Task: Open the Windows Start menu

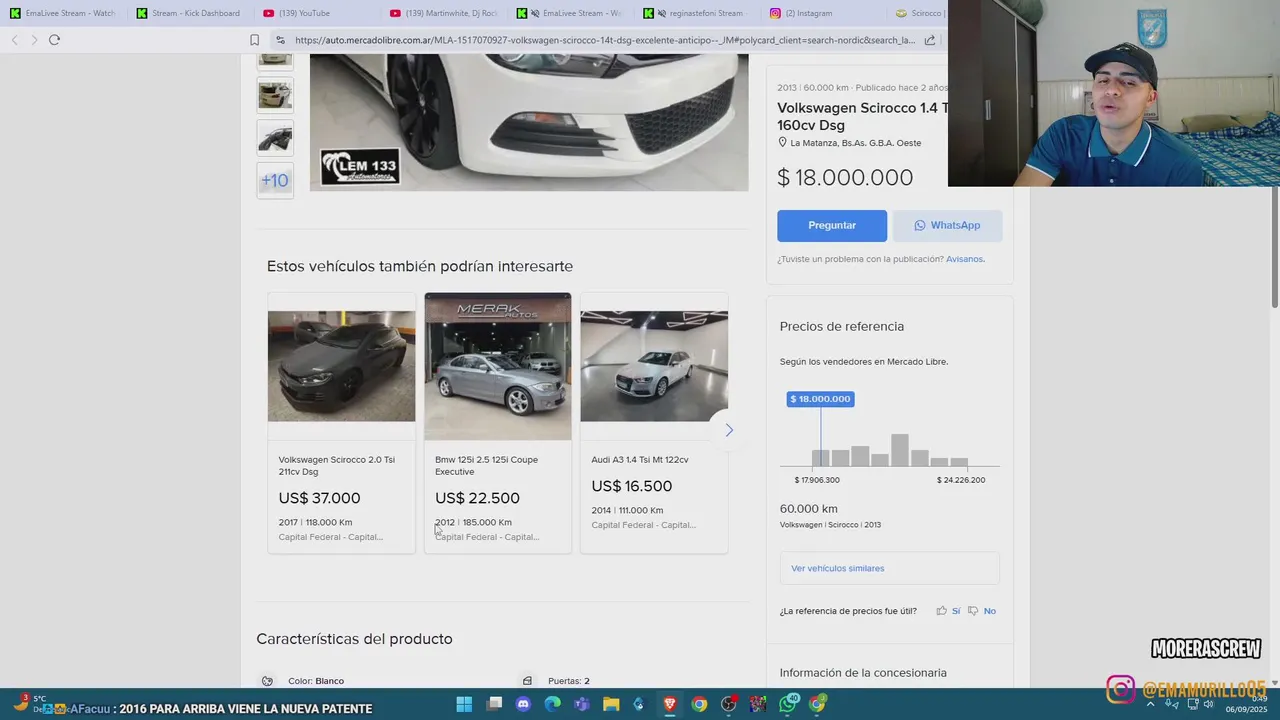Action: (x=464, y=704)
